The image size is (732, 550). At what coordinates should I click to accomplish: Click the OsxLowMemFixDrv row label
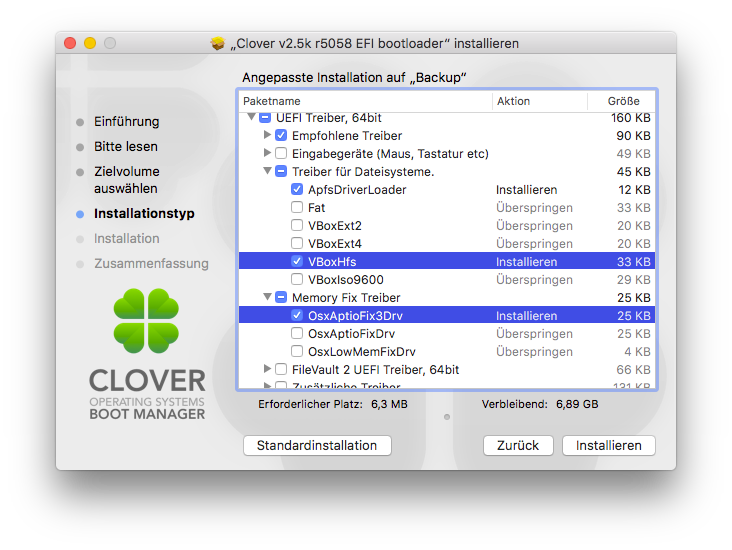tap(362, 352)
